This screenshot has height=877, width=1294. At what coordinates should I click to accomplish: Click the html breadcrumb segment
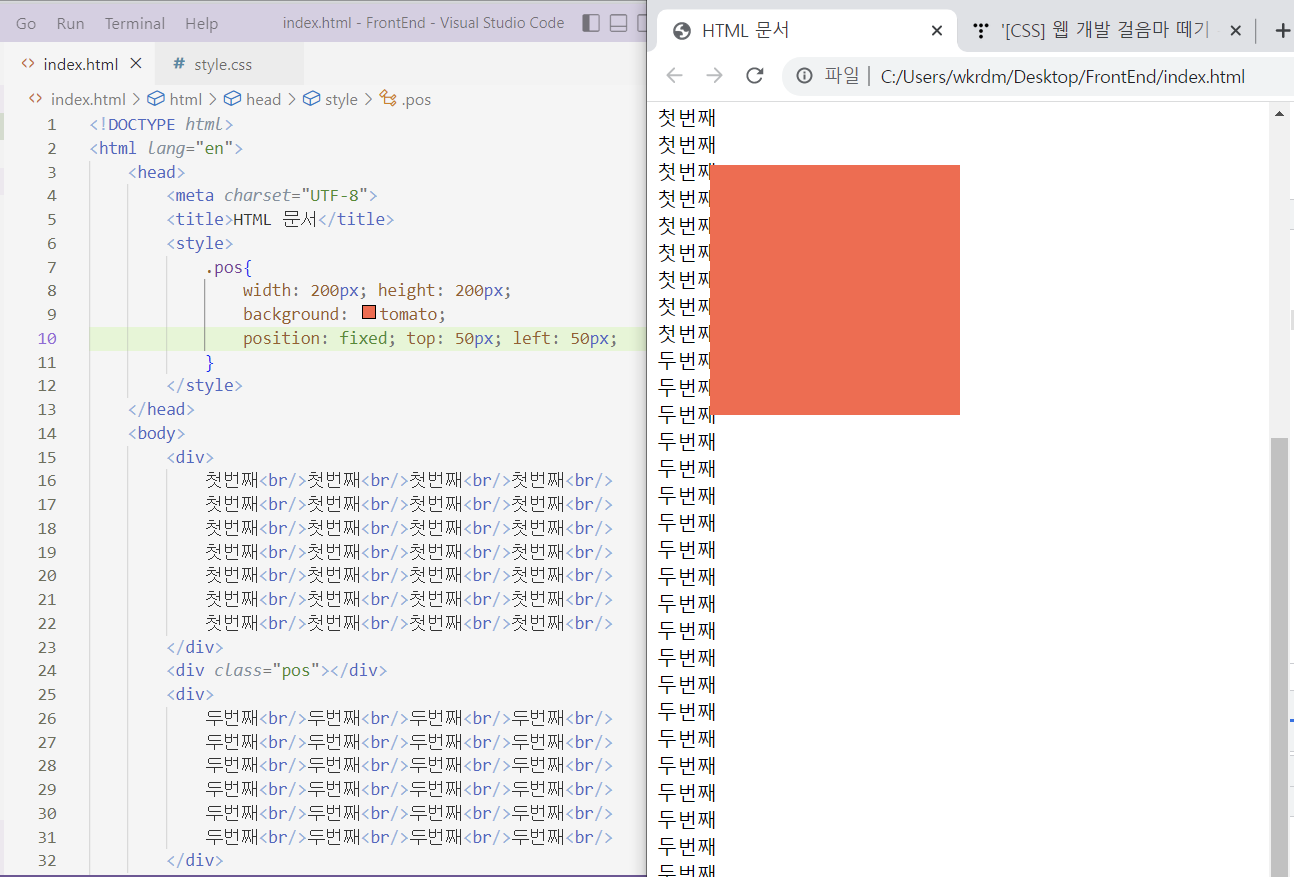tap(186, 99)
